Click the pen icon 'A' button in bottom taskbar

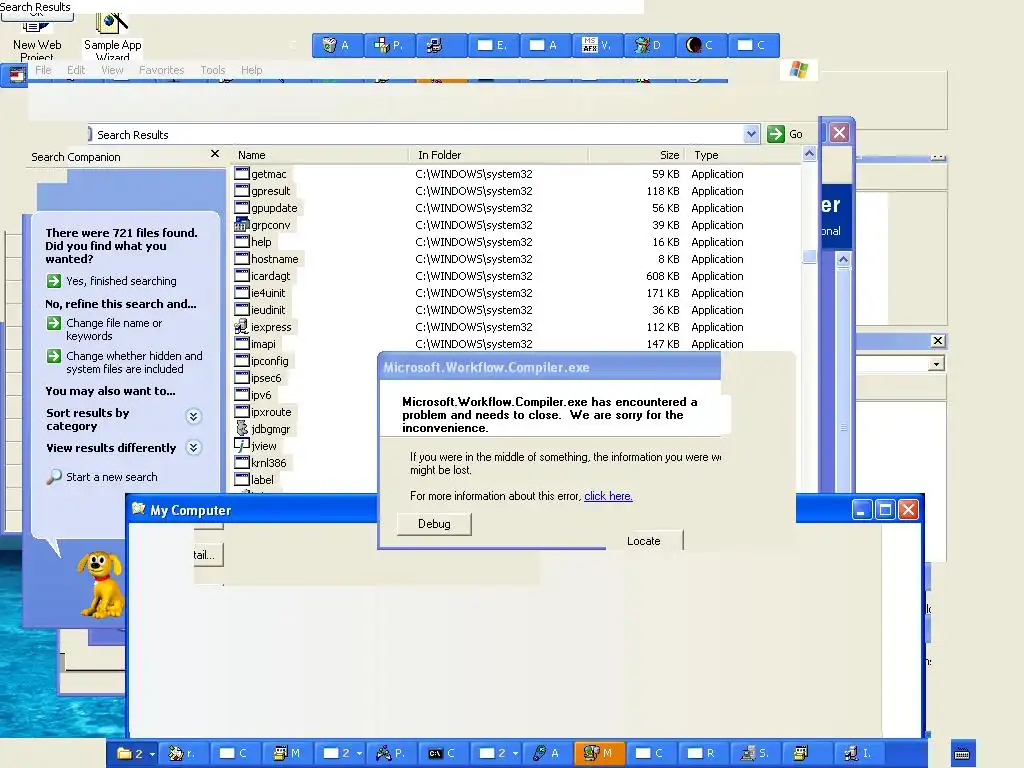click(546, 753)
